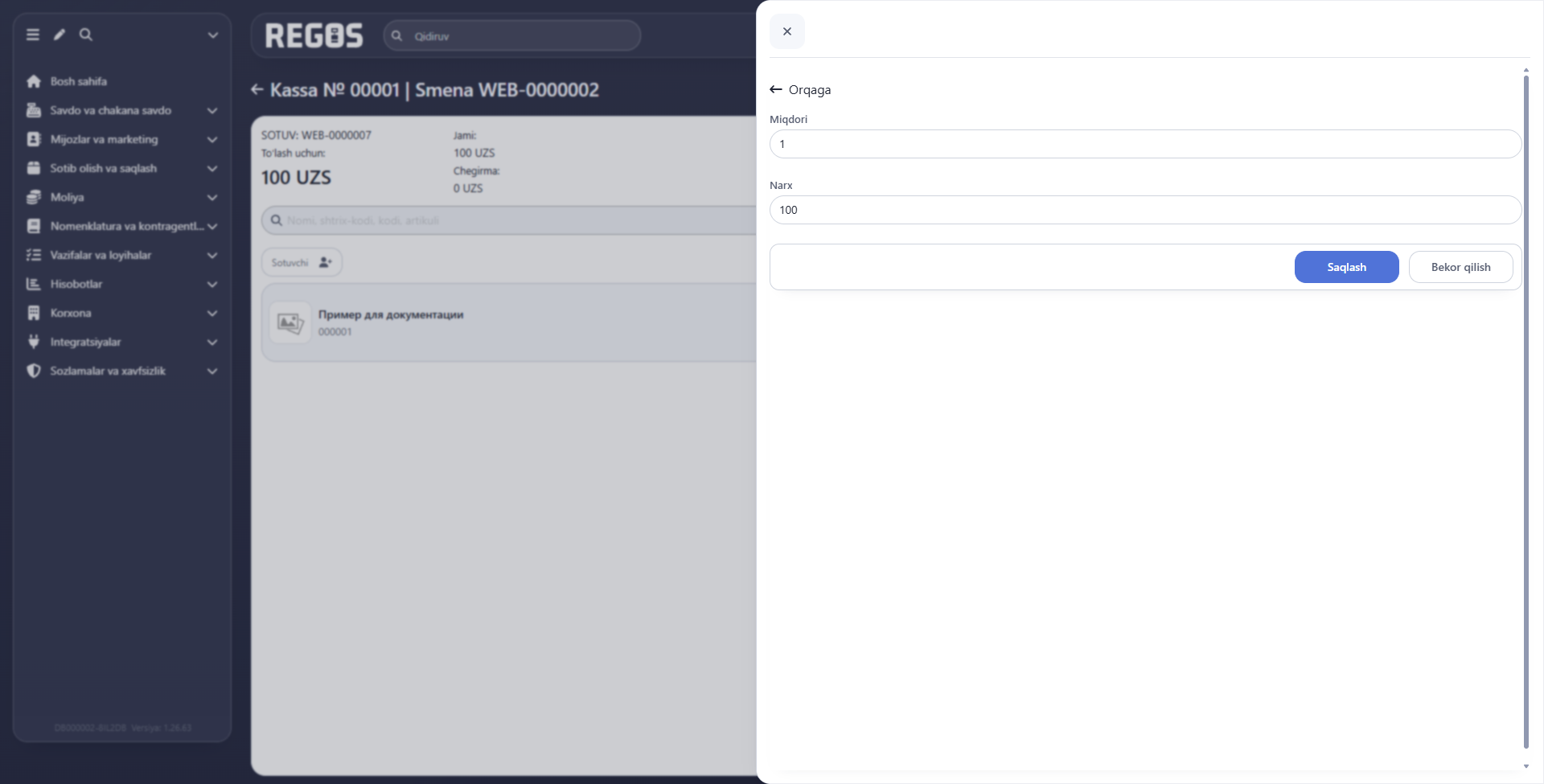The image size is (1544, 784).
Task: Click the Korxona building icon
Action: click(x=34, y=313)
